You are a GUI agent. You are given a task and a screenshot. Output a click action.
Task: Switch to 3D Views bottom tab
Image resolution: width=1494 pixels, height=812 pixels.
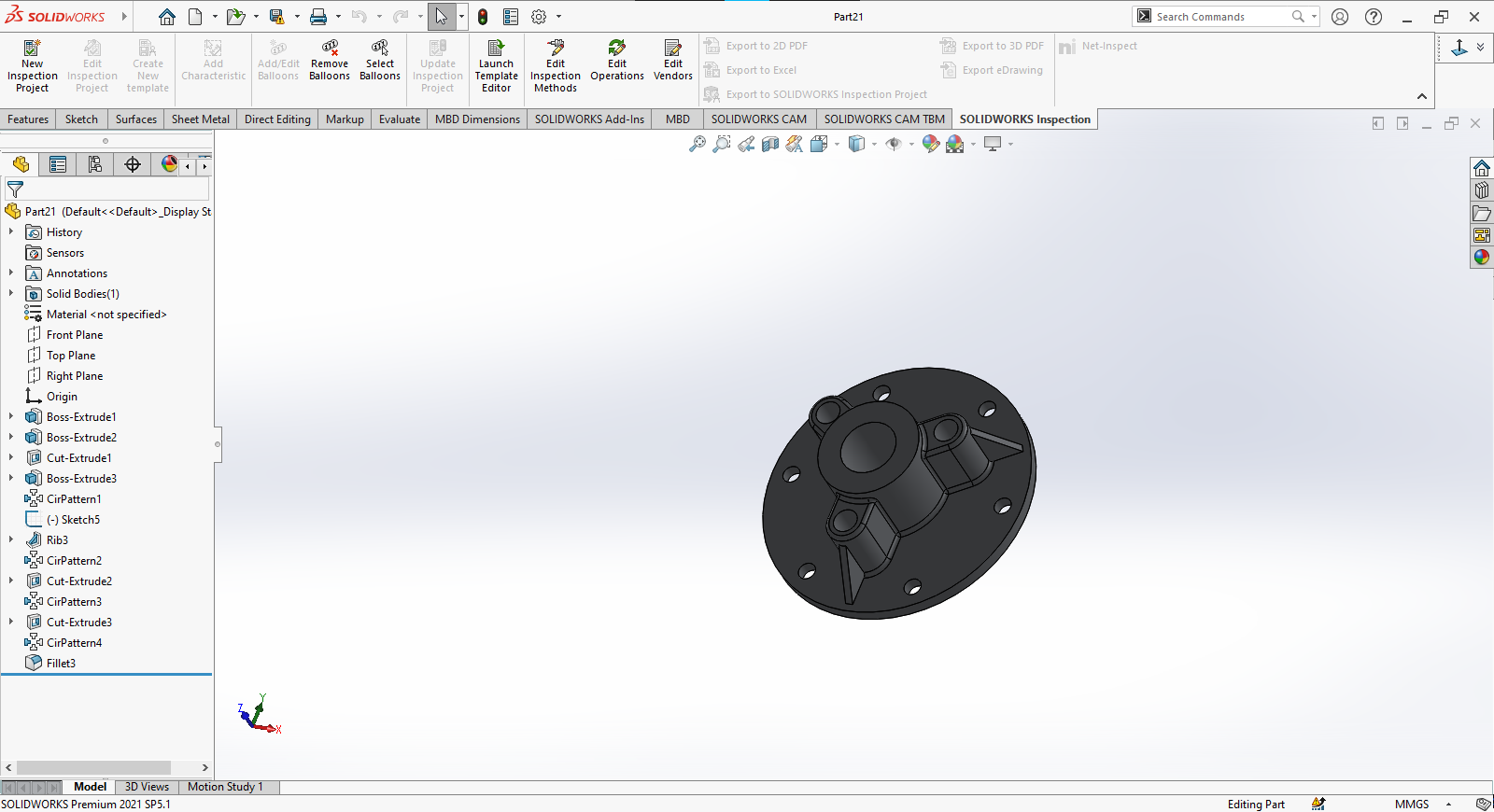point(147,787)
